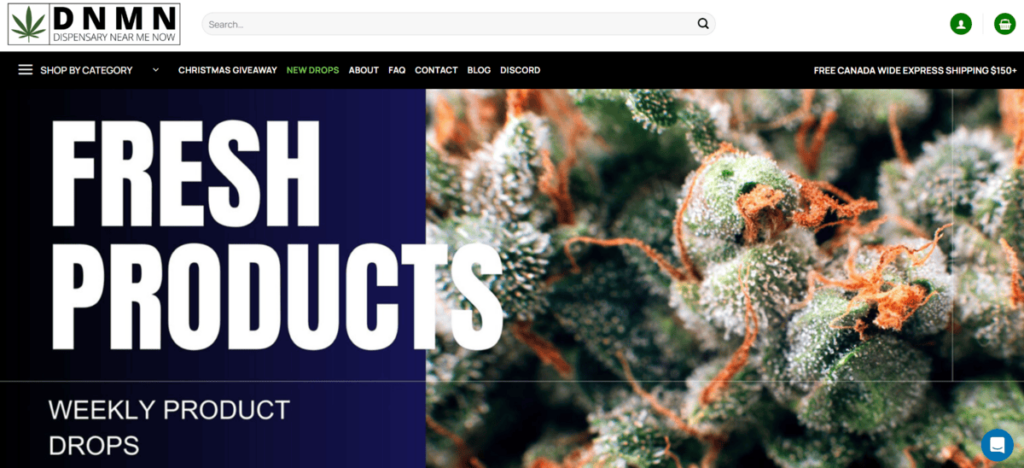Screen dimensions: 1024x468
Task: Click the Weekly Product Drops text
Action: [x=168, y=428]
